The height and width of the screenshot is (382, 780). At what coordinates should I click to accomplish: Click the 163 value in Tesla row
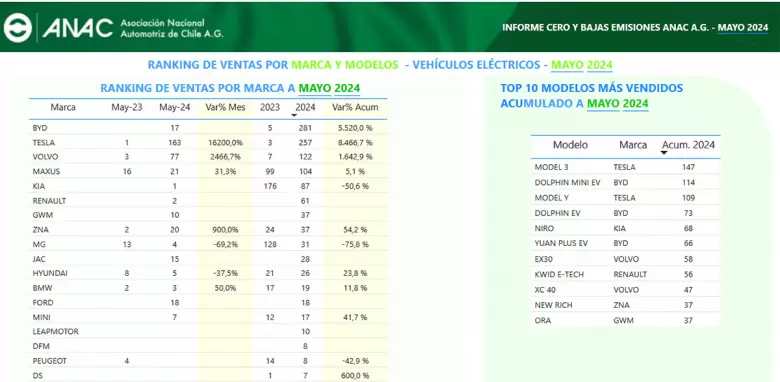(175, 142)
